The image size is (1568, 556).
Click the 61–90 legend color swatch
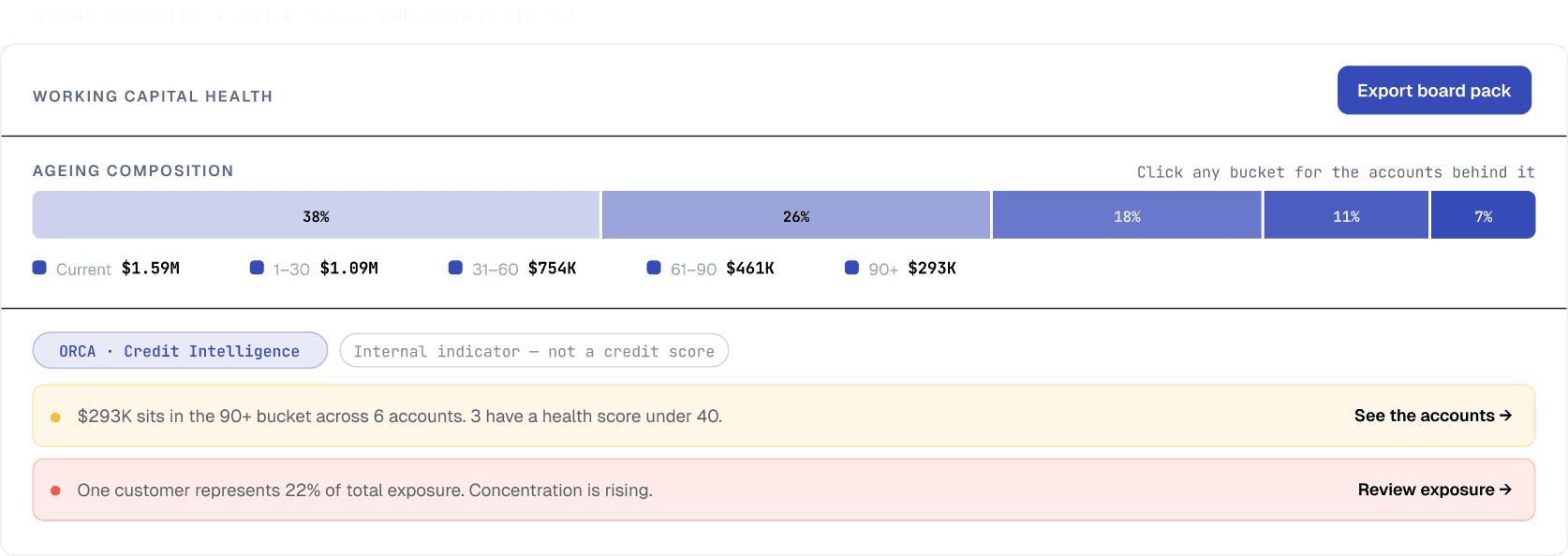coord(654,268)
